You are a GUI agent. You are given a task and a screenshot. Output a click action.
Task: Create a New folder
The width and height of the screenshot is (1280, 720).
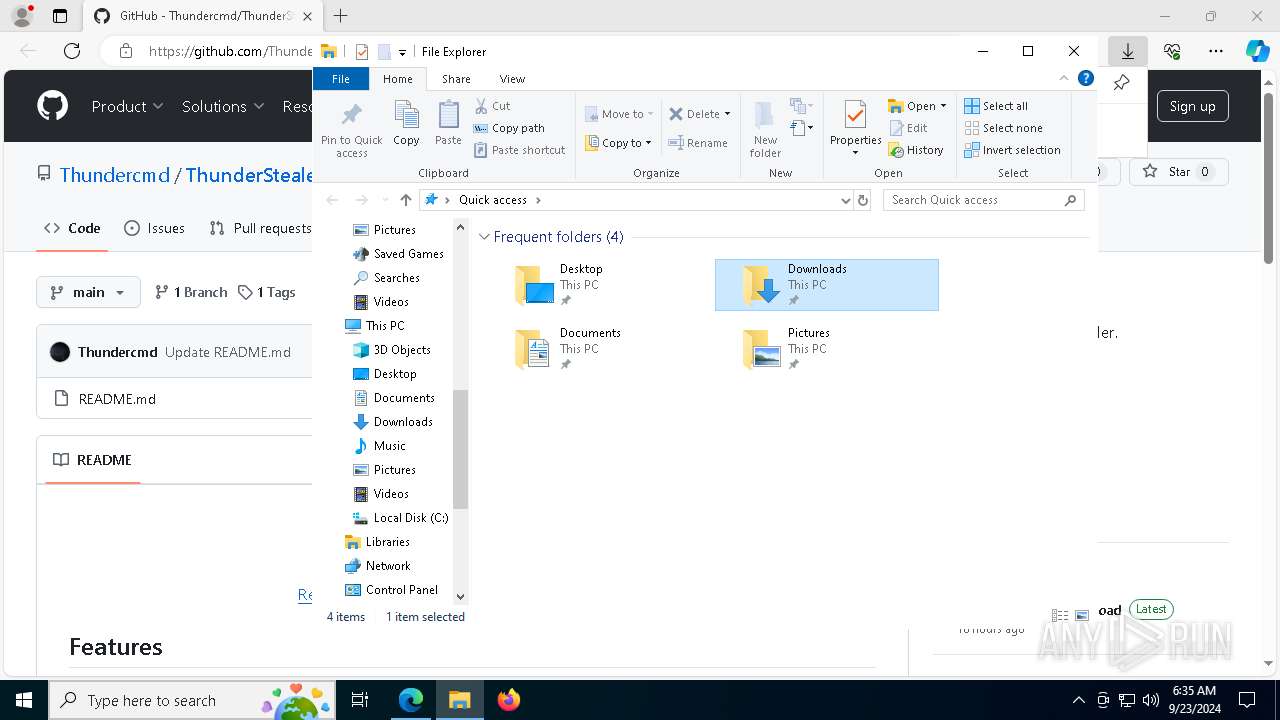tap(765, 129)
